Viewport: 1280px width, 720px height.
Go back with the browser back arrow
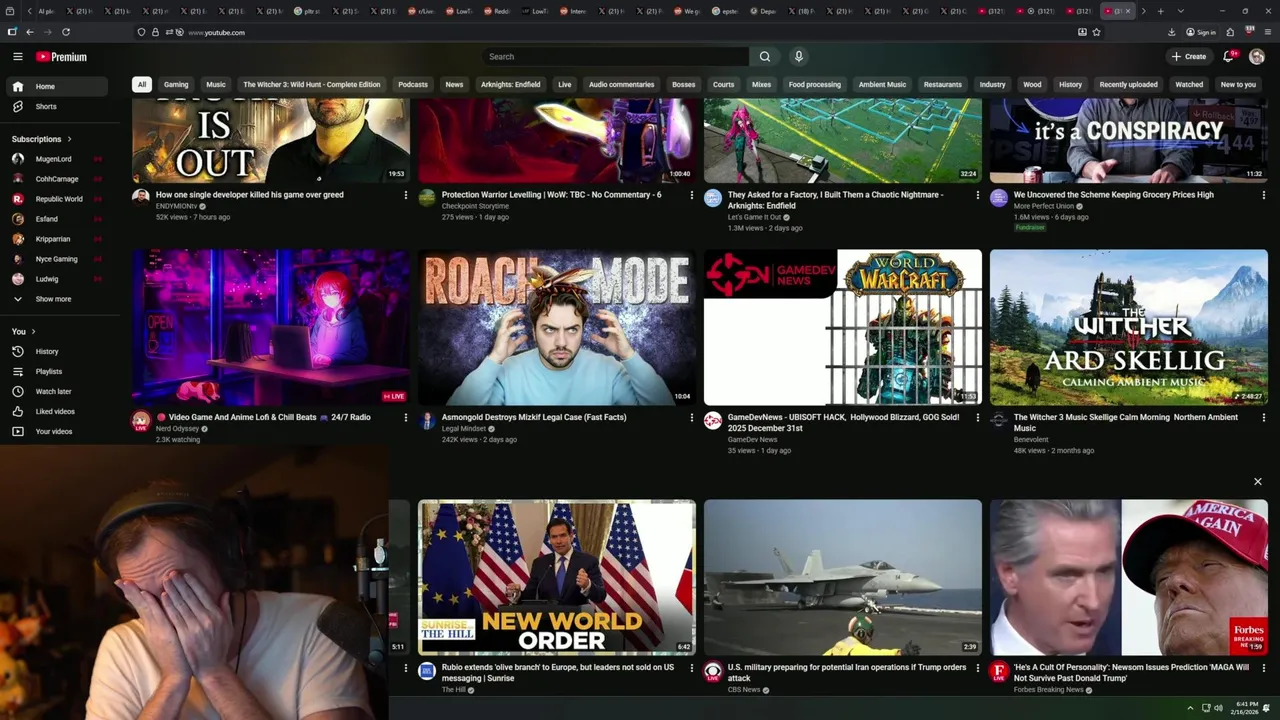coord(30,32)
